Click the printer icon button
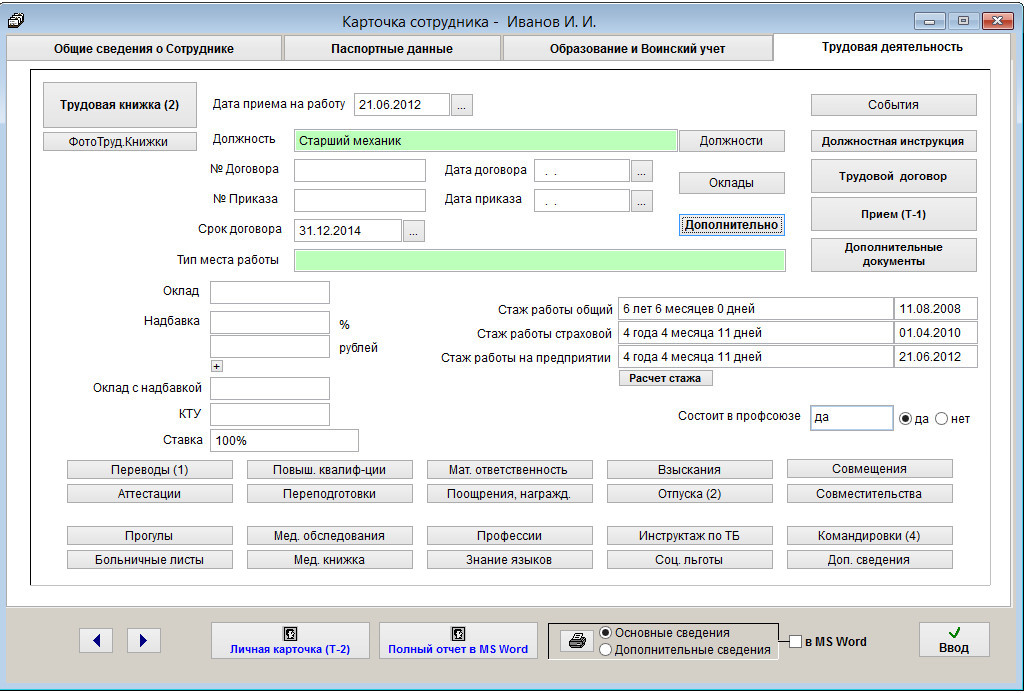1024x693 pixels. pos(577,641)
